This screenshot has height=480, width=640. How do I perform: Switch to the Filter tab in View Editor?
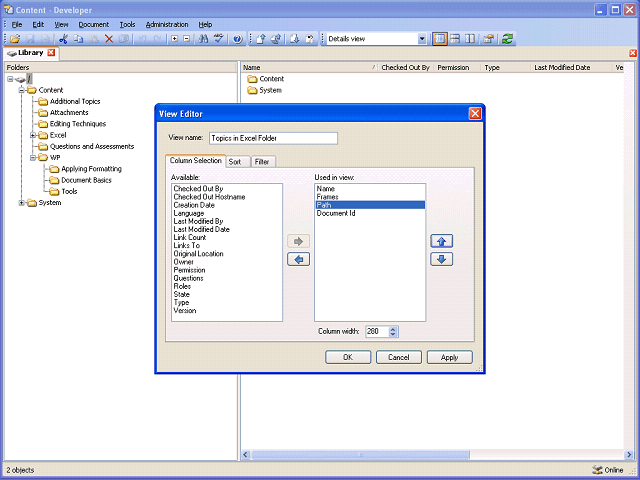(x=263, y=162)
